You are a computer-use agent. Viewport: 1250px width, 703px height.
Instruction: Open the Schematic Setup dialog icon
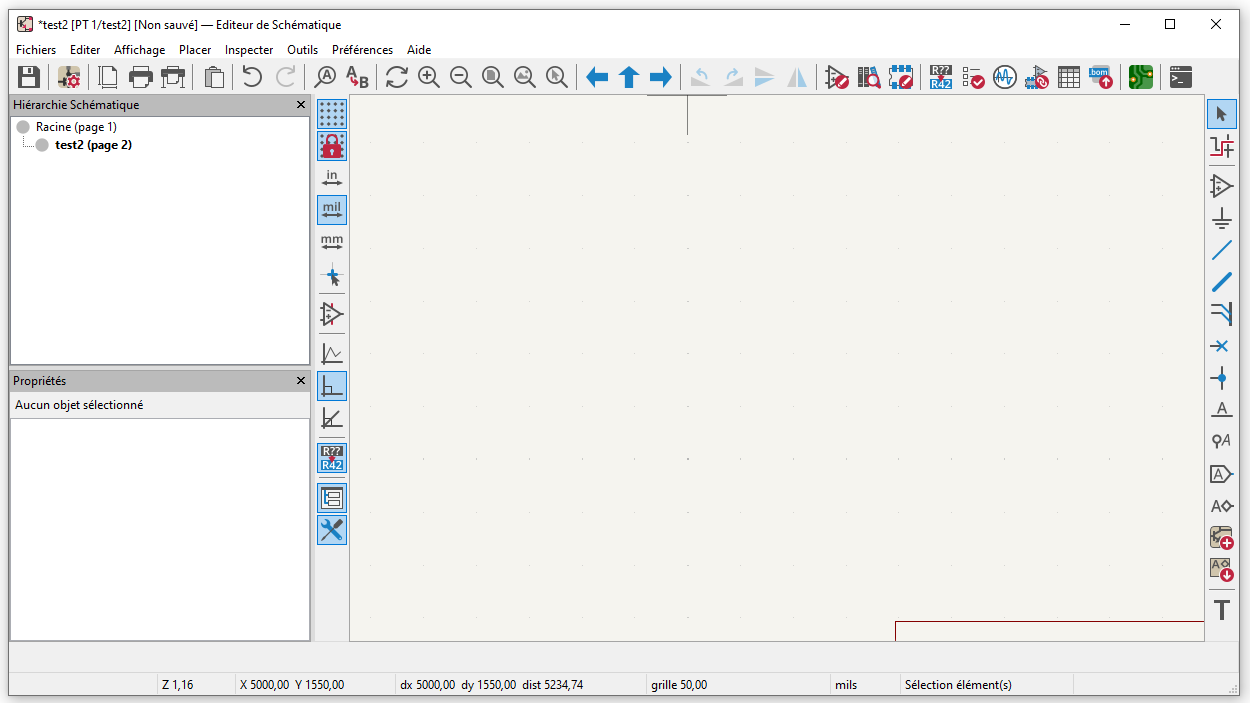click(69, 77)
